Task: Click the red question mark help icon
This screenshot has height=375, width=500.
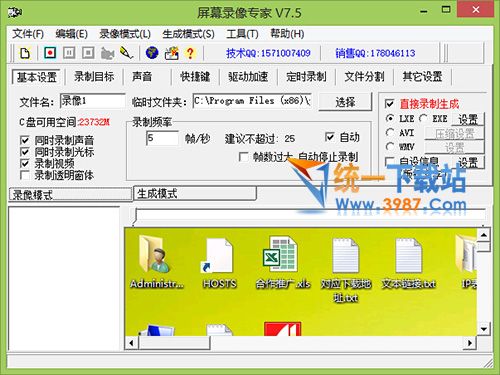Action: tap(190, 53)
